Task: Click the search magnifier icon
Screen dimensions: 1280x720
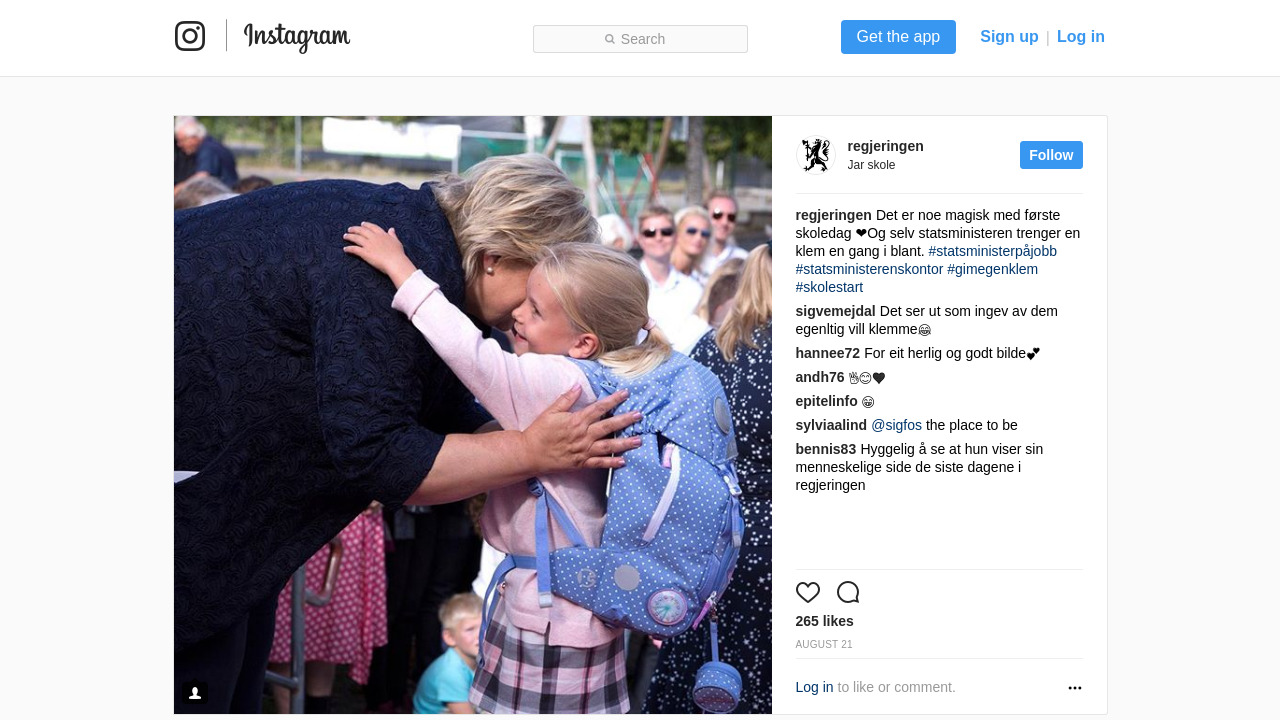Action: 610,39
